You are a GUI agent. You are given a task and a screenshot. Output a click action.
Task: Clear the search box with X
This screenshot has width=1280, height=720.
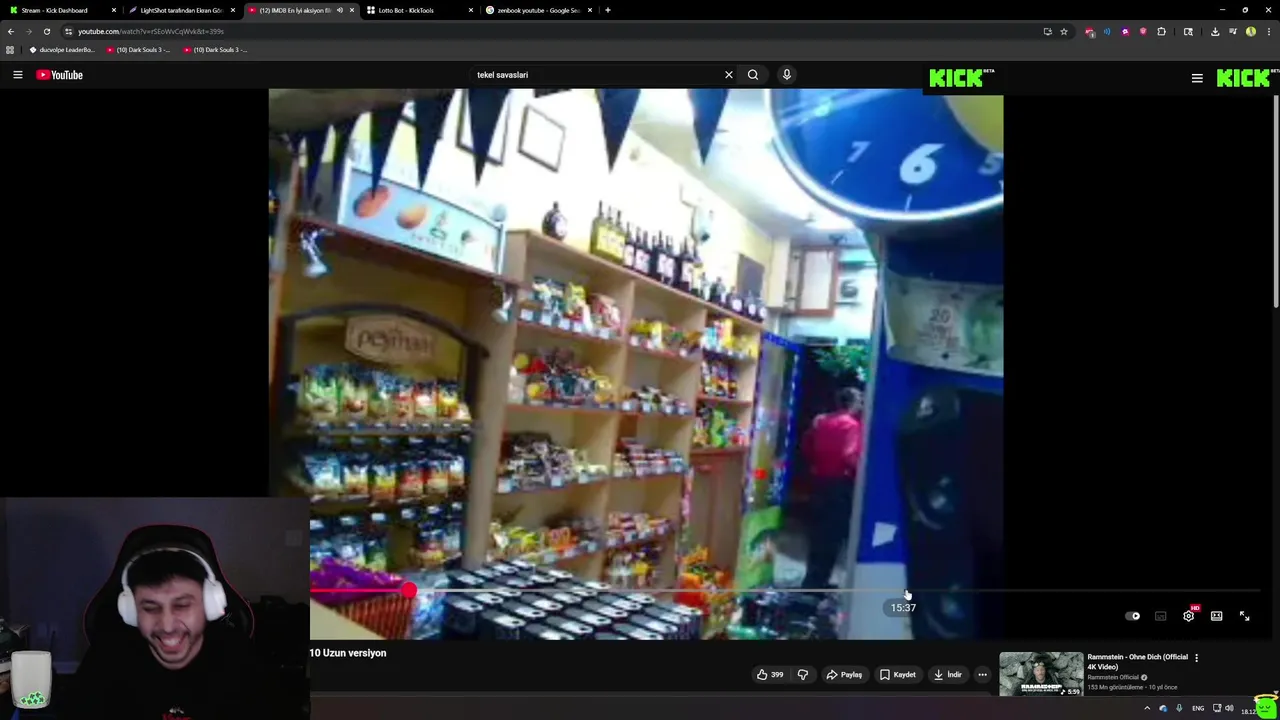729,75
